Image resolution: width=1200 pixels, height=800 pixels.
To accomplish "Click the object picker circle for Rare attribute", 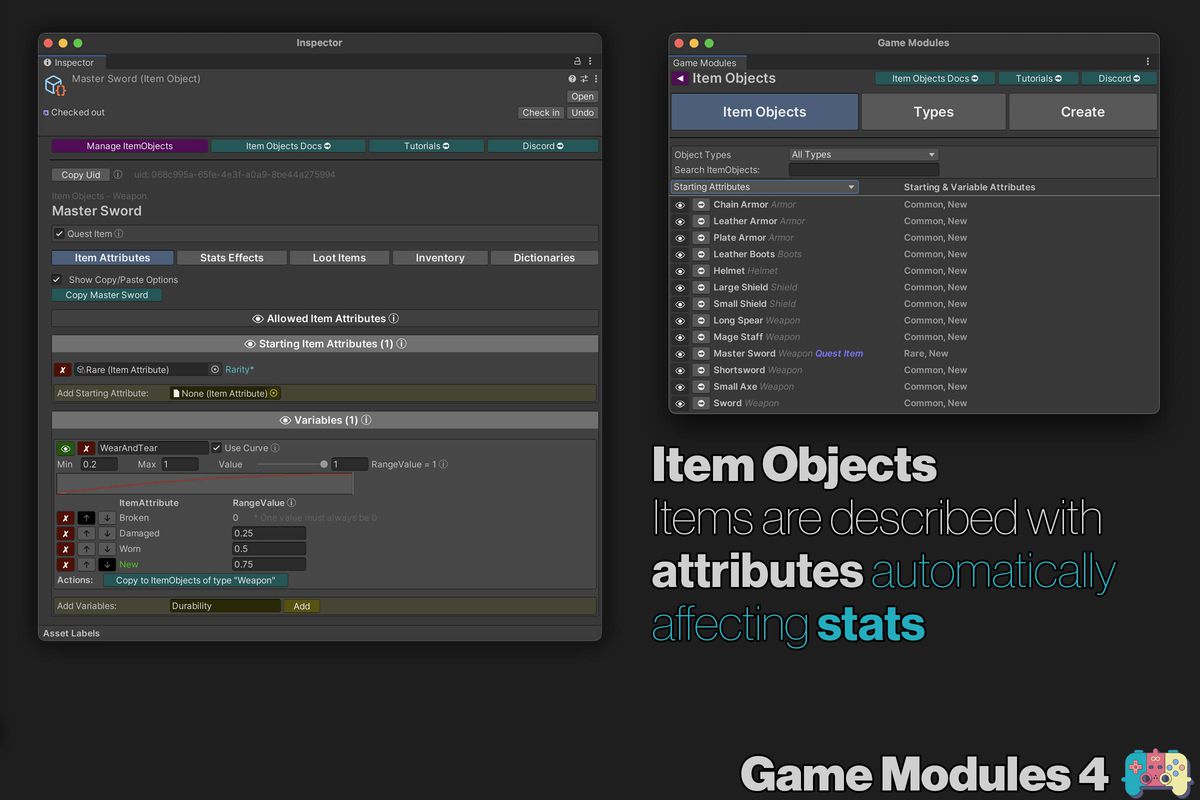I will click(x=214, y=370).
